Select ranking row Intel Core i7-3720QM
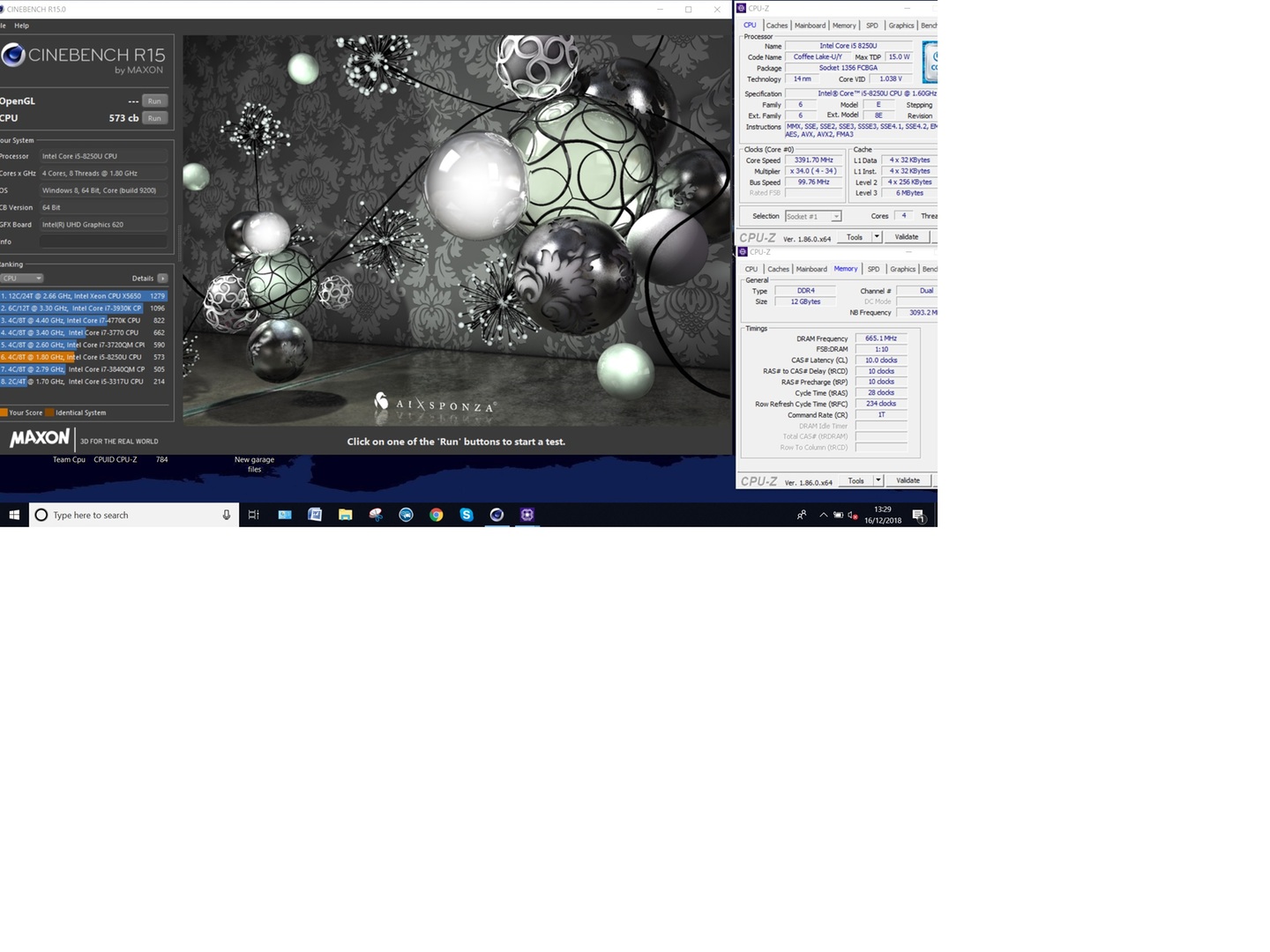1270x952 pixels. click(x=84, y=346)
